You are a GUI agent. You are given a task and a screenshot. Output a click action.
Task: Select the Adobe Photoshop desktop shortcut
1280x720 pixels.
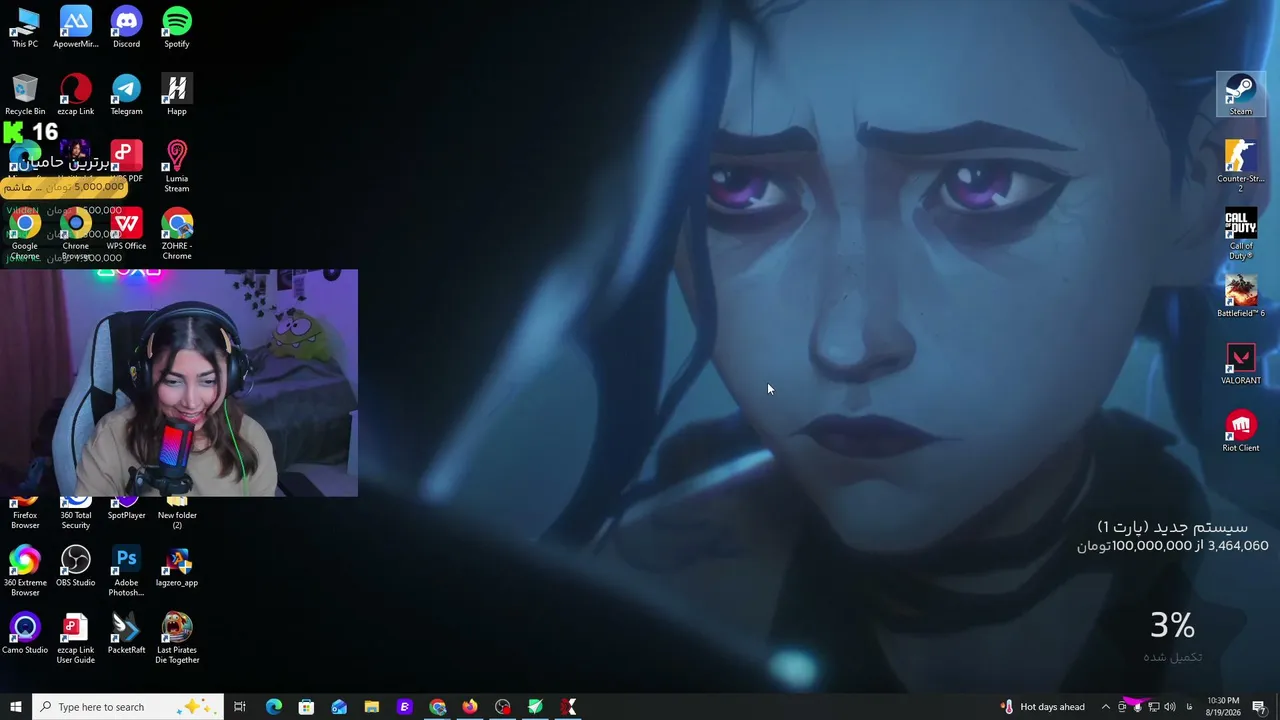coord(126,571)
